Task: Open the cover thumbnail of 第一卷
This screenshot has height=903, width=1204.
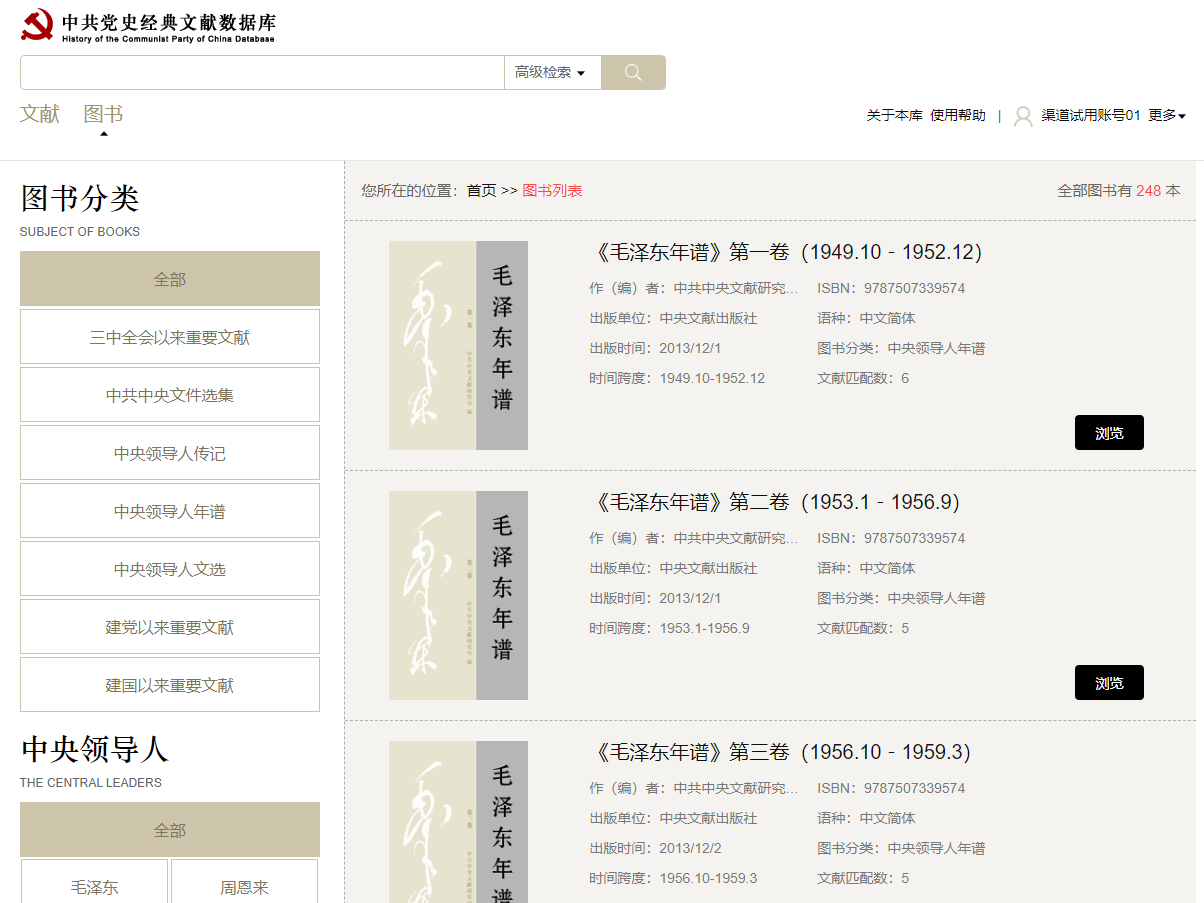Action: point(458,345)
